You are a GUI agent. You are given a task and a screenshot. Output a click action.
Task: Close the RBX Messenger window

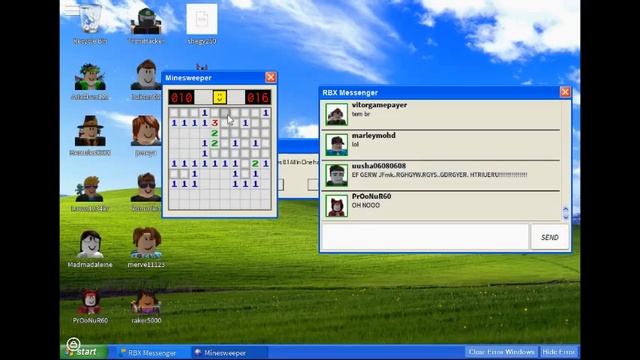pyautogui.click(x=565, y=92)
